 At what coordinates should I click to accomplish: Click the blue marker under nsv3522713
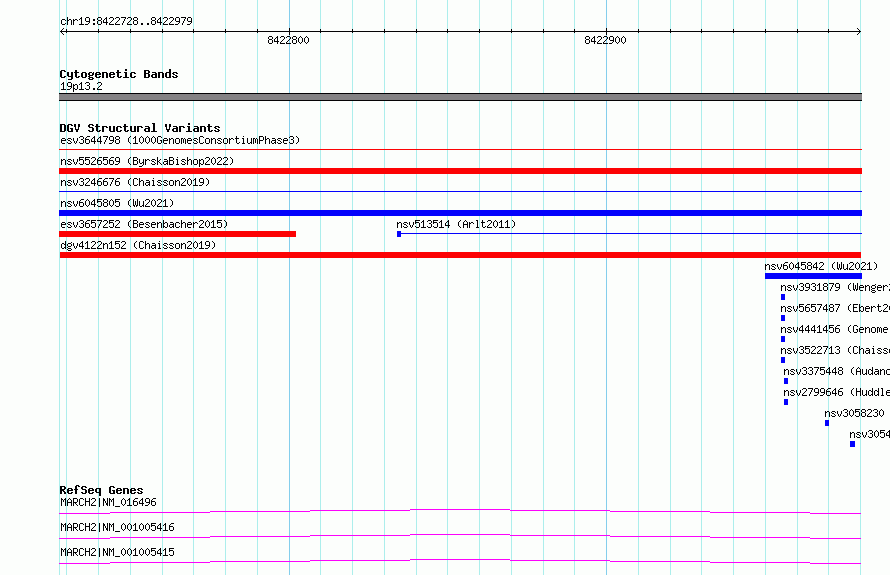pos(783,360)
